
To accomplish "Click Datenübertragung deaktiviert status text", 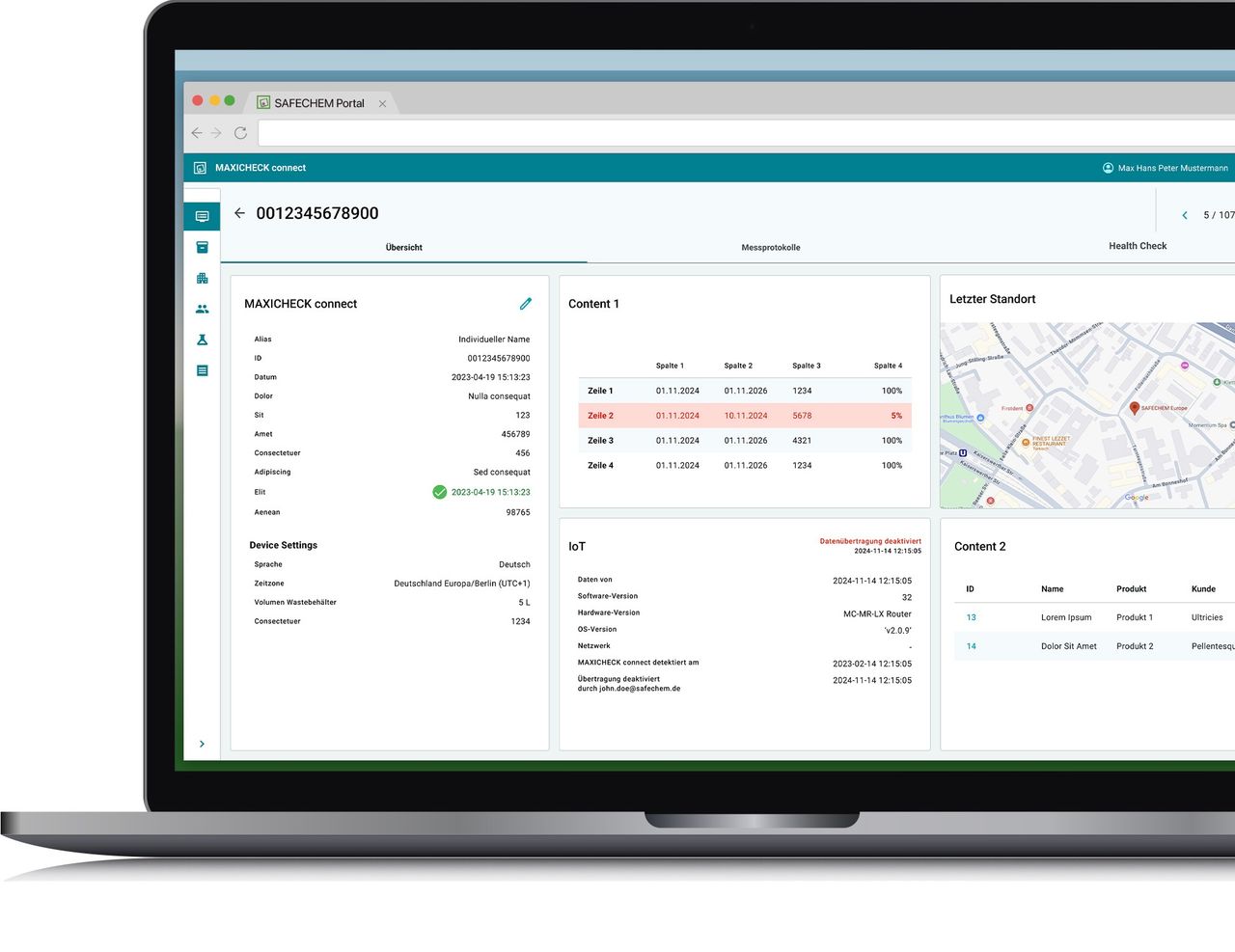I will pos(870,541).
